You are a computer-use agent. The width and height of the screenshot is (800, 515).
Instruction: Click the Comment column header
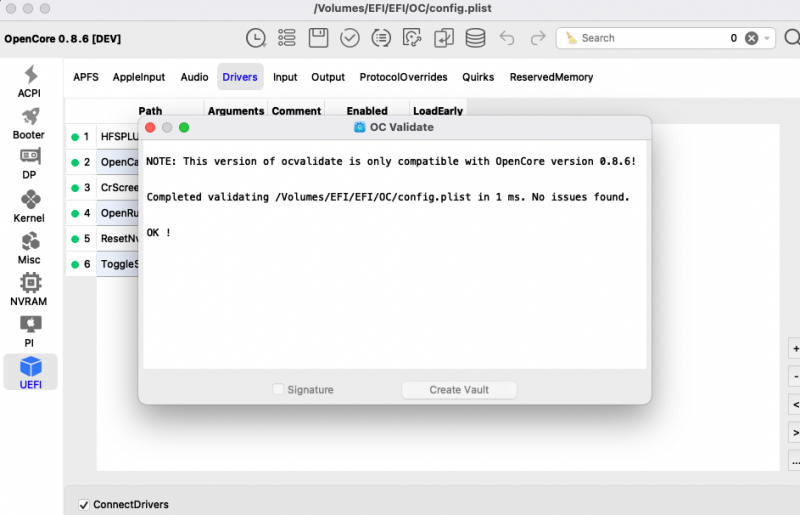[x=296, y=111]
